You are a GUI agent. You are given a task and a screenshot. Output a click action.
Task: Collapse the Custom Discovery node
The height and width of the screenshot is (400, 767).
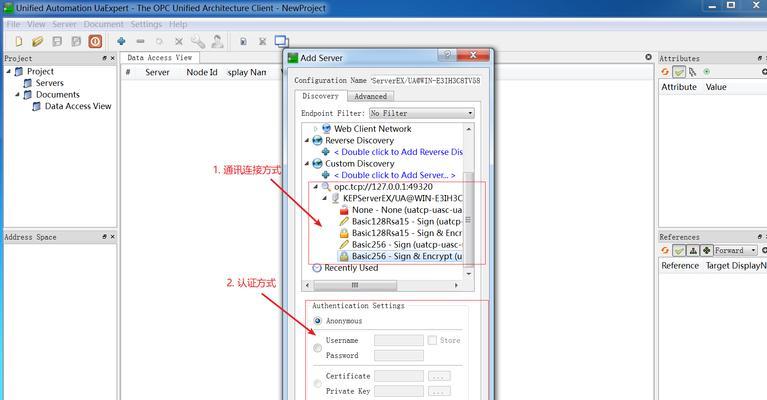coord(307,164)
